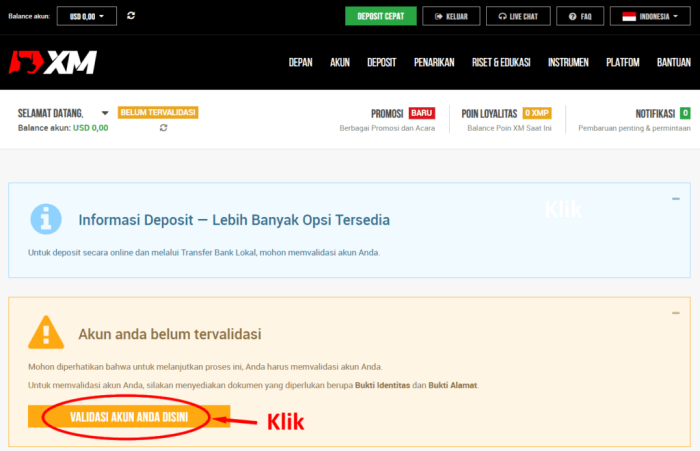Open the Akun menu
The width and height of the screenshot is (700, 451).
(340, 63)
